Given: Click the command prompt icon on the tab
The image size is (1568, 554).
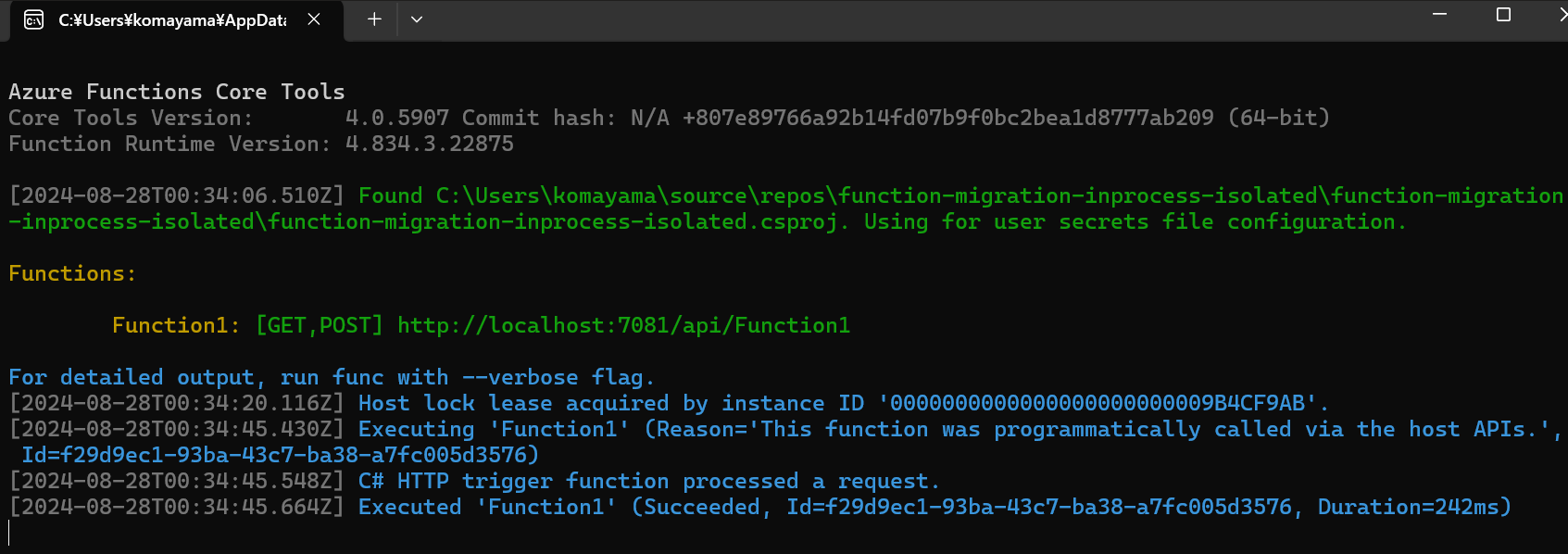Looking at the screenshot, I should pos(34,20).
